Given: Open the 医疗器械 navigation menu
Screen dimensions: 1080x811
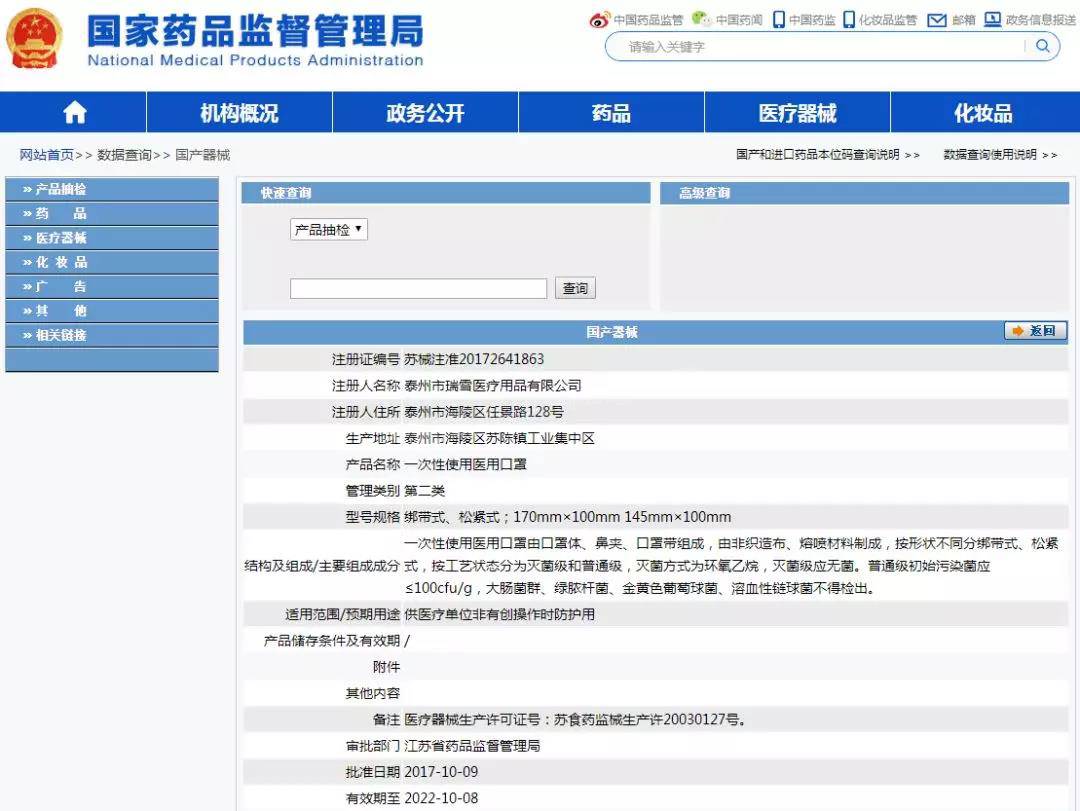Looking at the screenshot, I should [x=797, y=113].
